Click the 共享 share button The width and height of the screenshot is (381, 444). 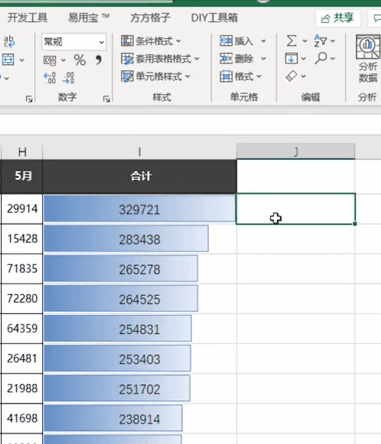338,18
